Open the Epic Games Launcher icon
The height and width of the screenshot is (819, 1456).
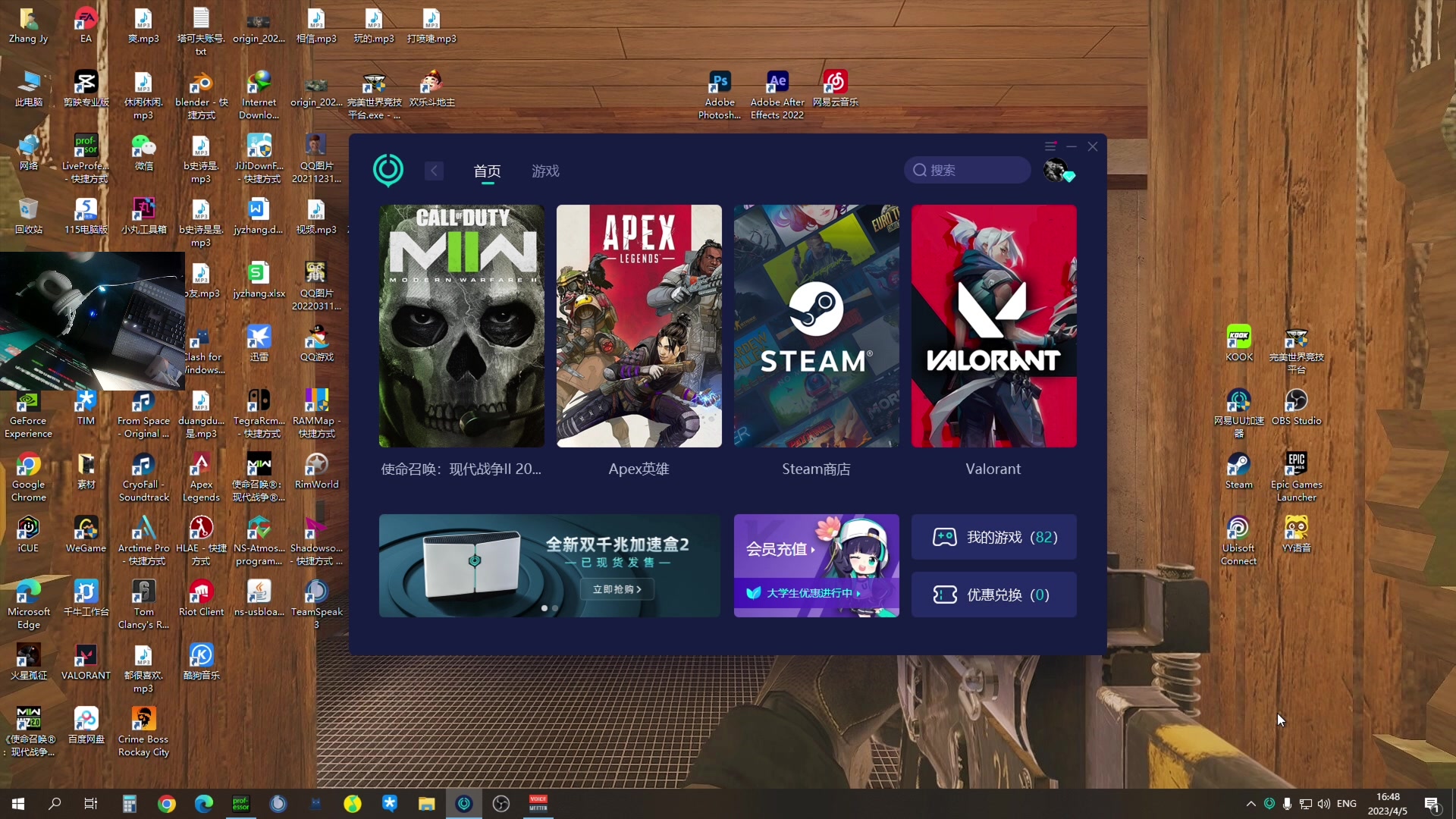(1296, 477)
